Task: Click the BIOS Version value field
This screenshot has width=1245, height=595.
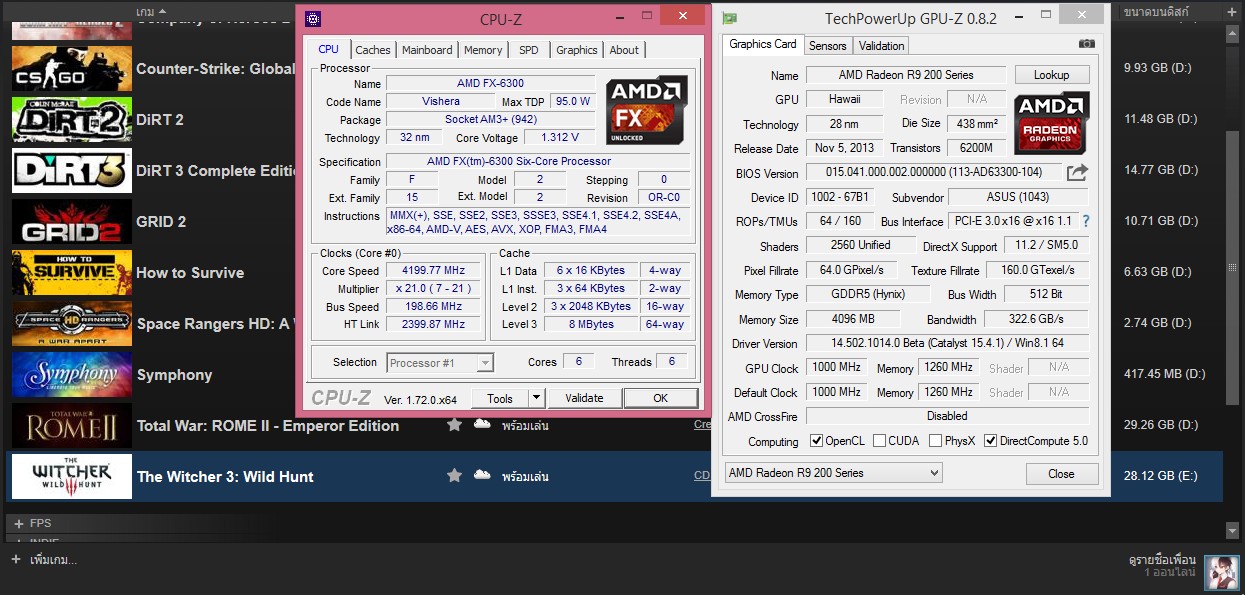Action: (934, 173)
